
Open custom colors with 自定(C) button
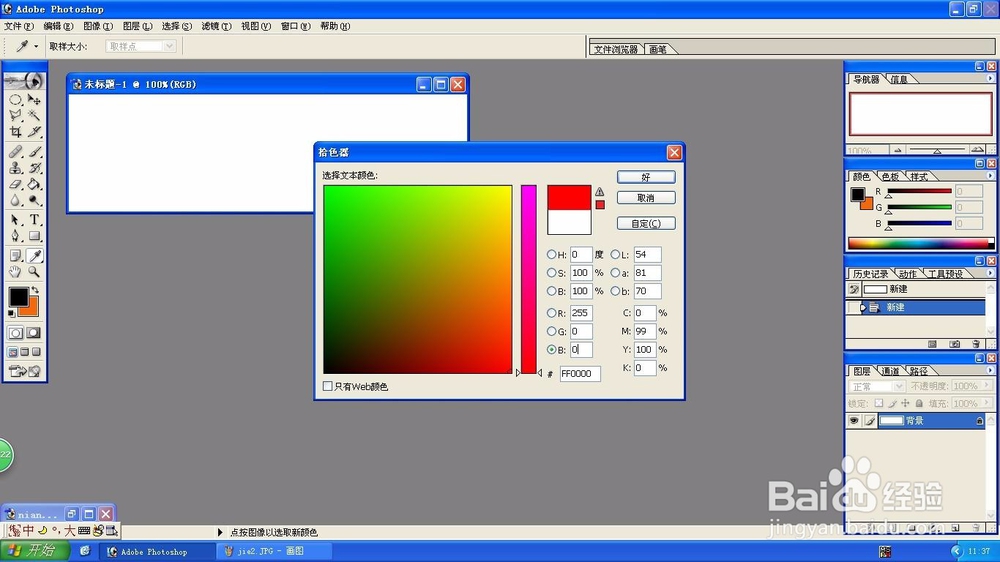(646, 223)
